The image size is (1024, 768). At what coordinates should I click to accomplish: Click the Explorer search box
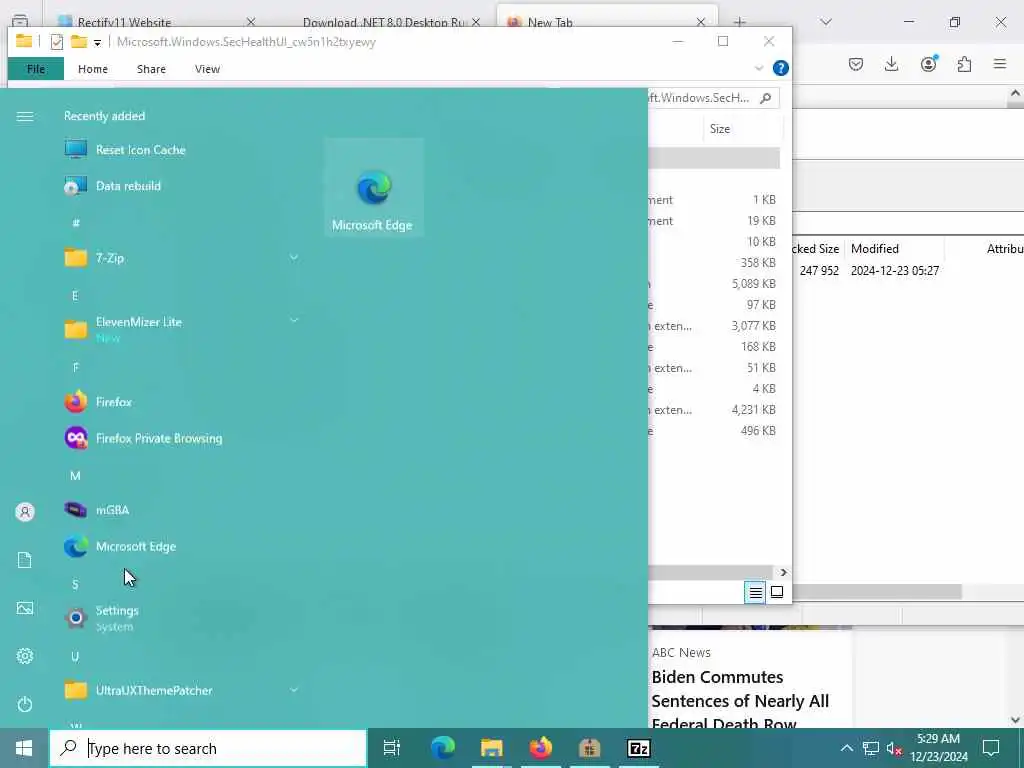coord(712,98)
